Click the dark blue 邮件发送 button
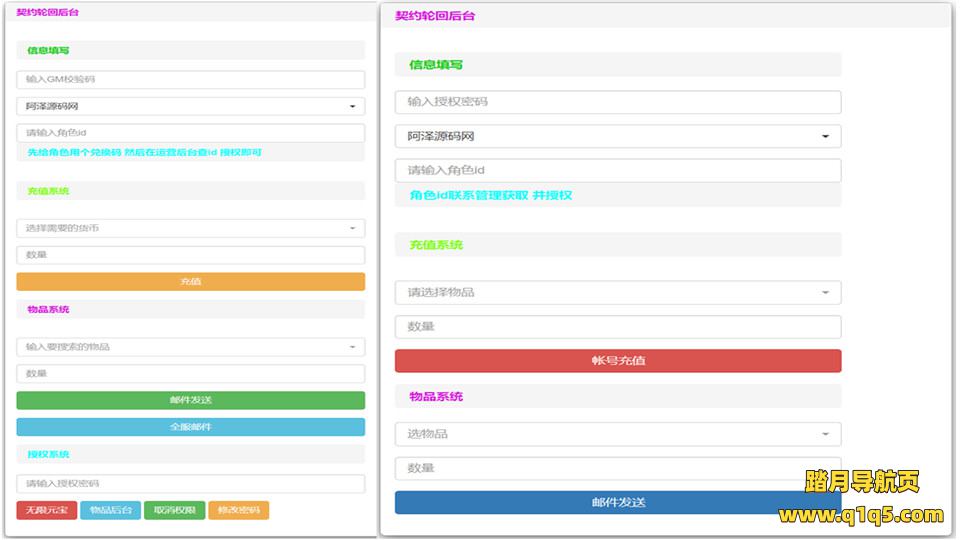This screenshot has height=540, width=960. tap(617, 502)
